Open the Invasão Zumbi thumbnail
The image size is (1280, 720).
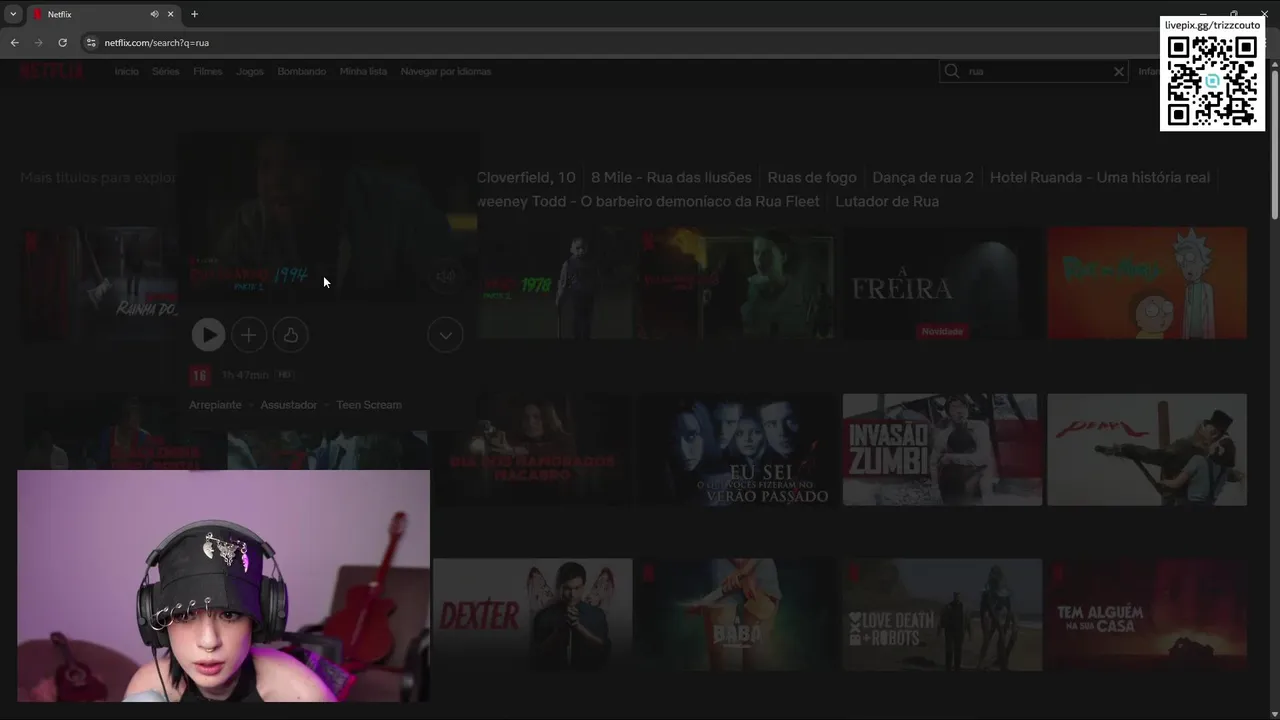[942, 449]
